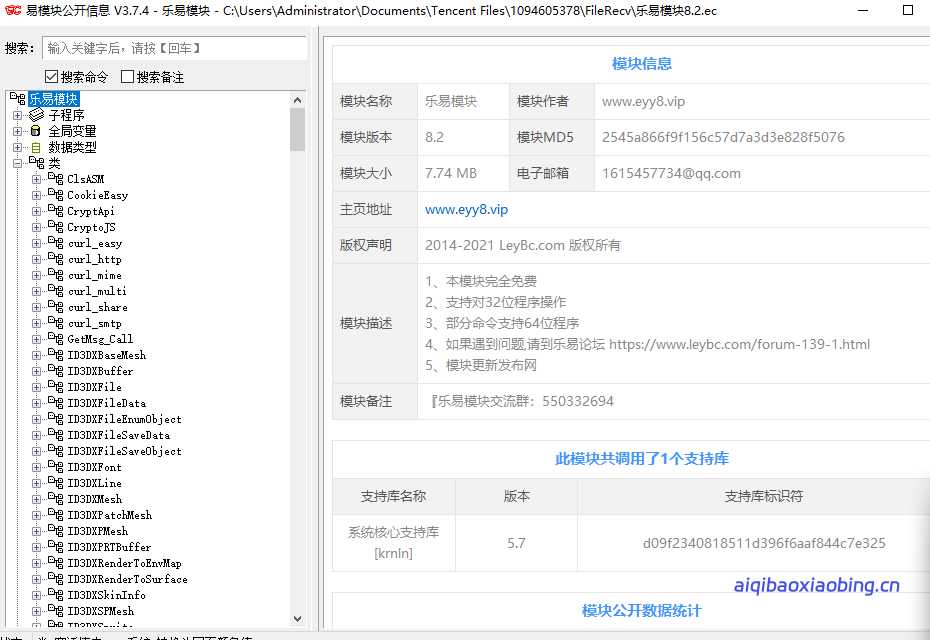This screenshot has height=640, width=930.
Task: Click the search keyword input field
Action: click(175, 48)
